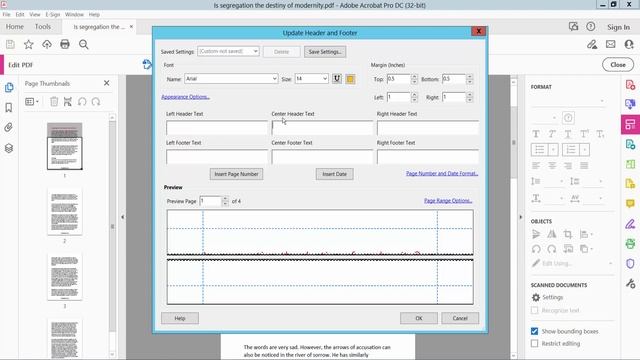Click the scanned documents Settings gear
This screenshot has width=640, height=360.
coord(536,298)
